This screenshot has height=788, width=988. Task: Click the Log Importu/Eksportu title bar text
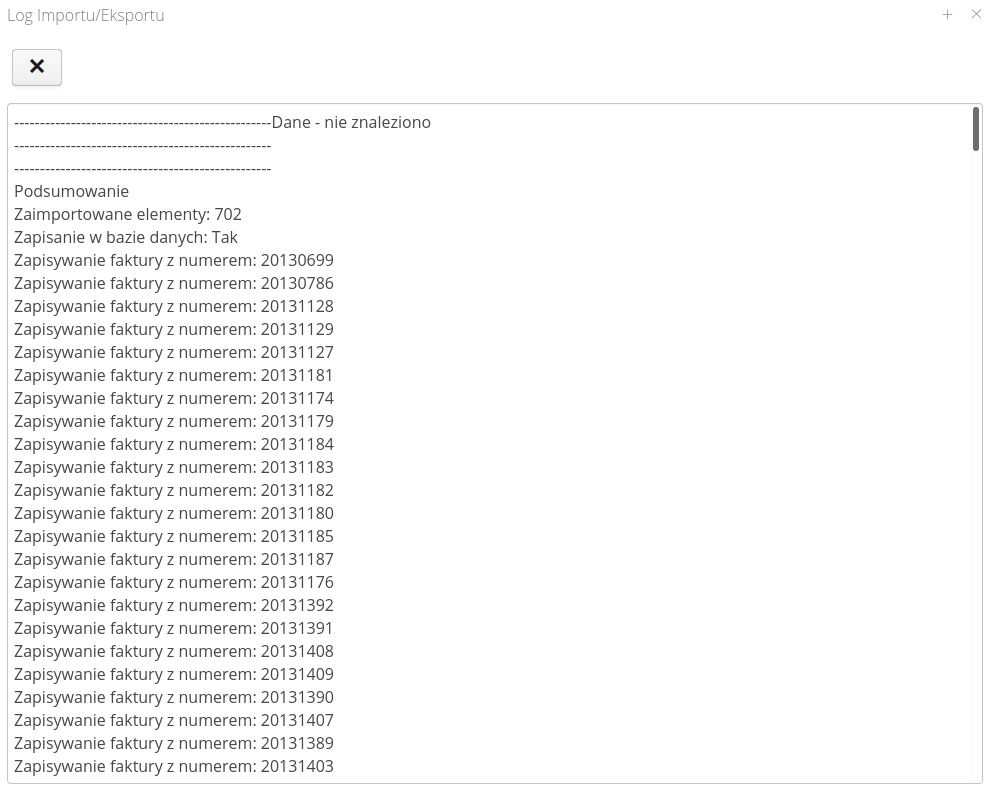[86, 15]
